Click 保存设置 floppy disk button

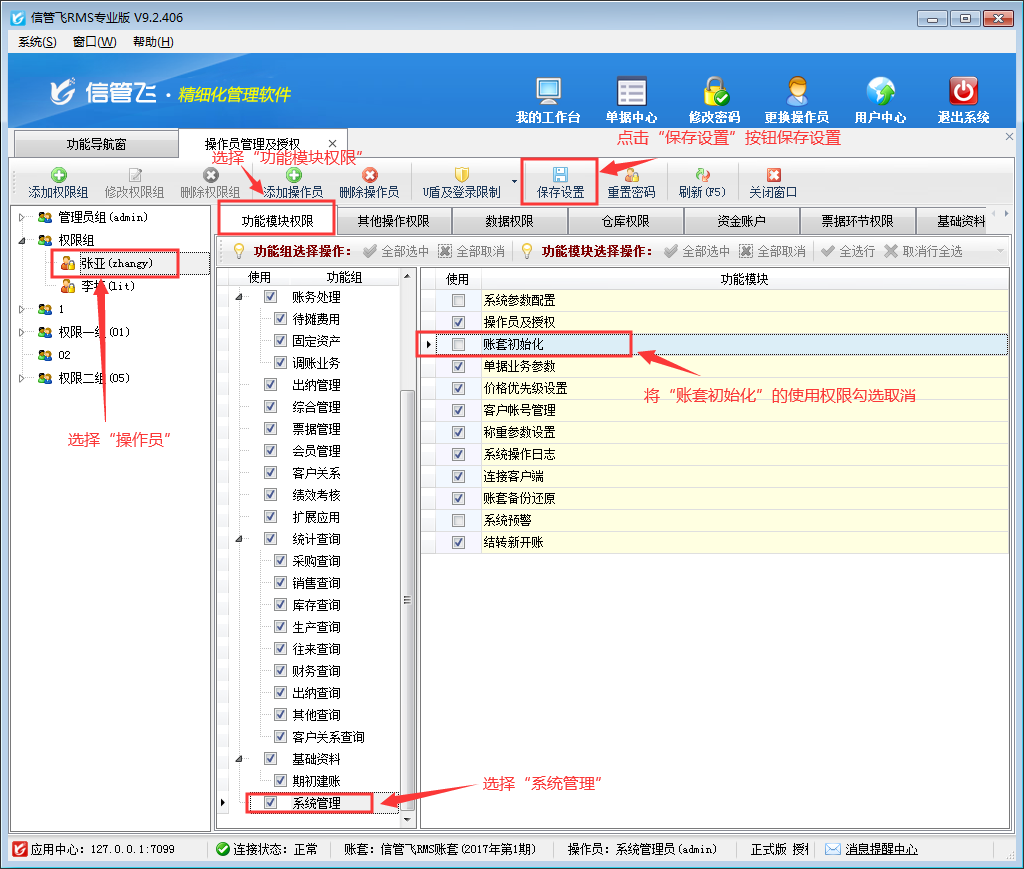point(560,182)
